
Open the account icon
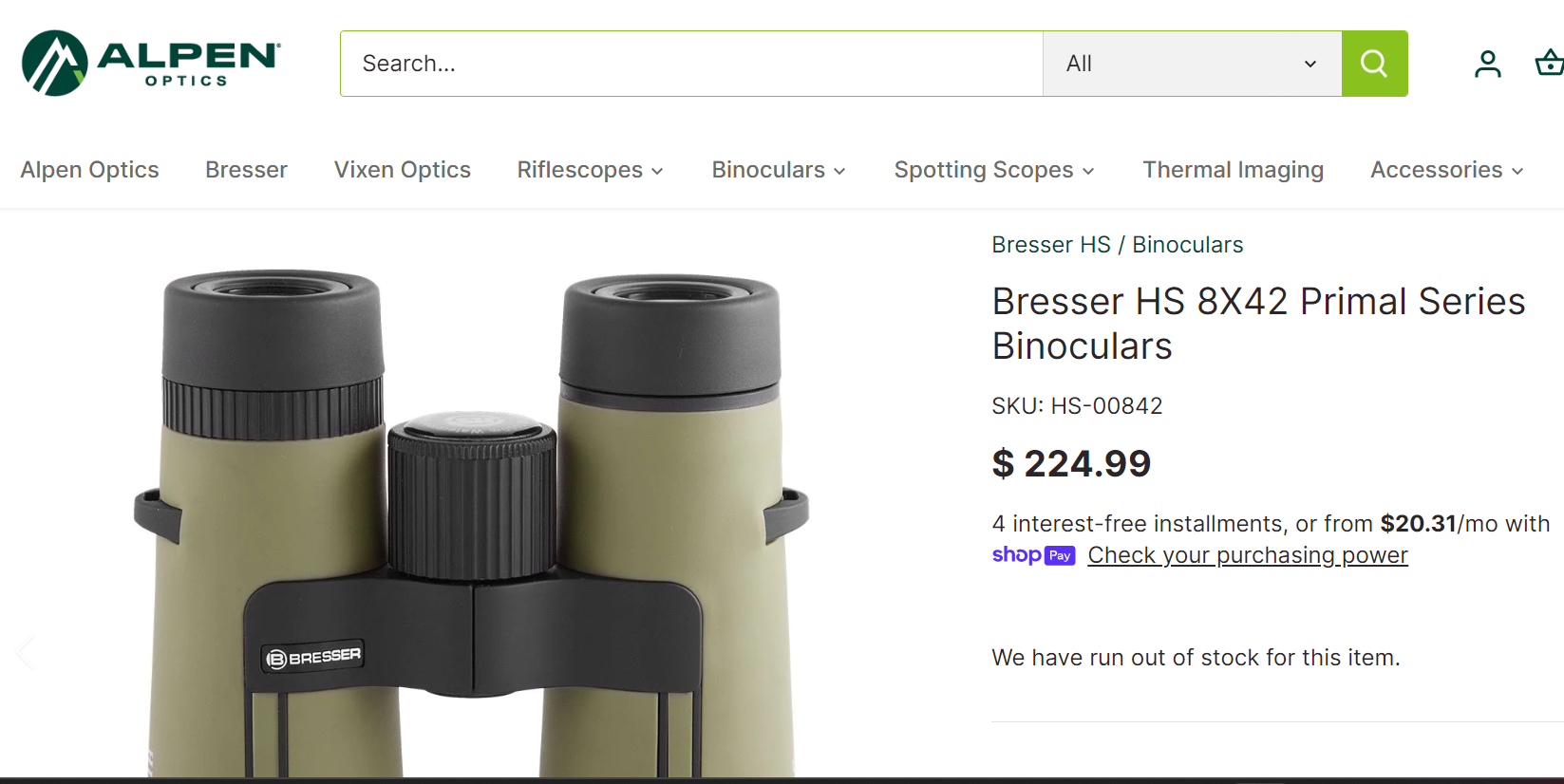[x=1487, y=63]
